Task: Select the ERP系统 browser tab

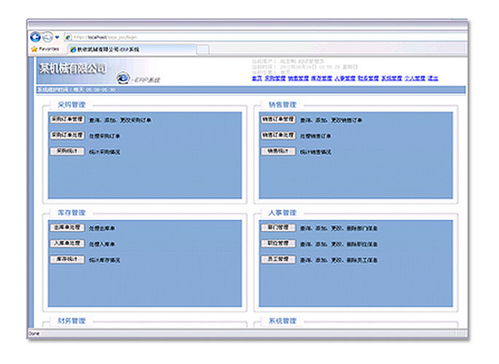Action: coord(132,49)
